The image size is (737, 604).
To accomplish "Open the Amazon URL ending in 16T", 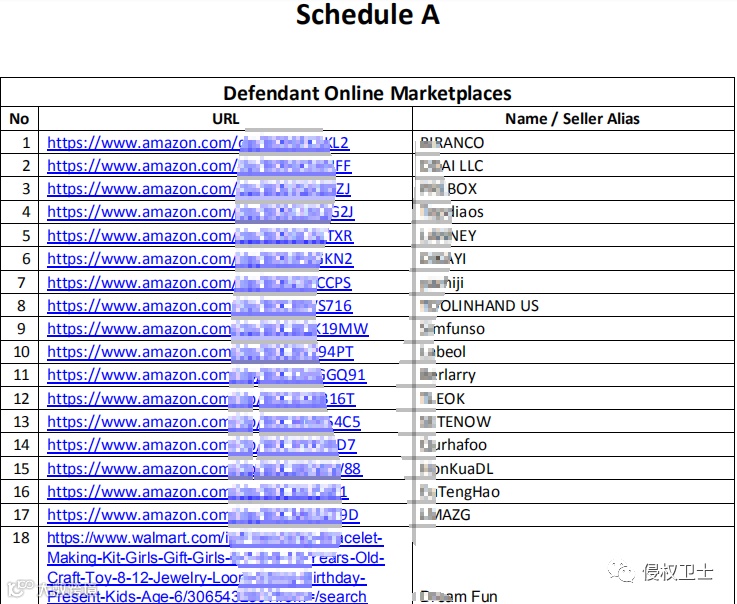I will (201, 399).
